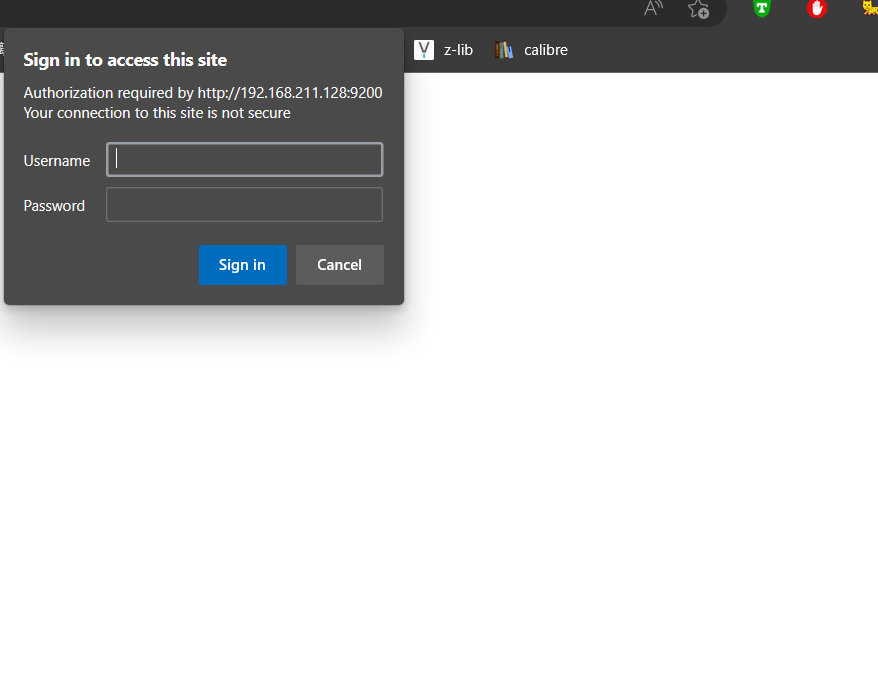Open the calibre bookmark
Screen dimensions: 878x678
531,50
